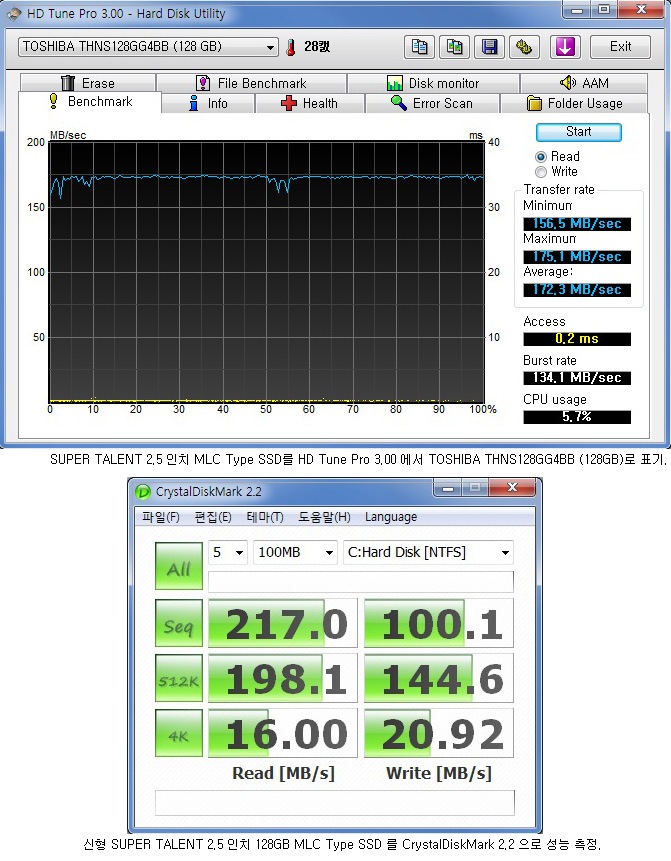
Task: Open the TOSHIBA drive selection dropdown
Action: pyautogui.click(x=148, y=47)
